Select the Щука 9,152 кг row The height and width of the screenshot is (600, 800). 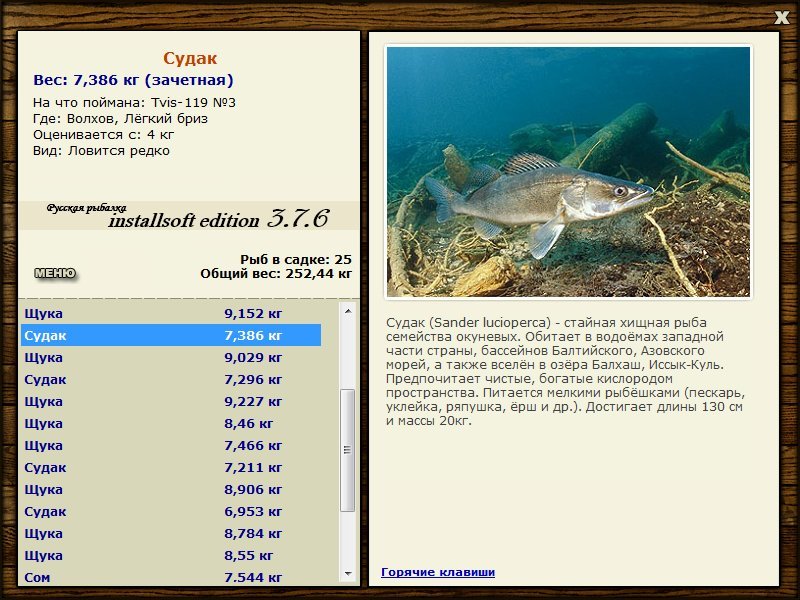[x=171, y=313]
